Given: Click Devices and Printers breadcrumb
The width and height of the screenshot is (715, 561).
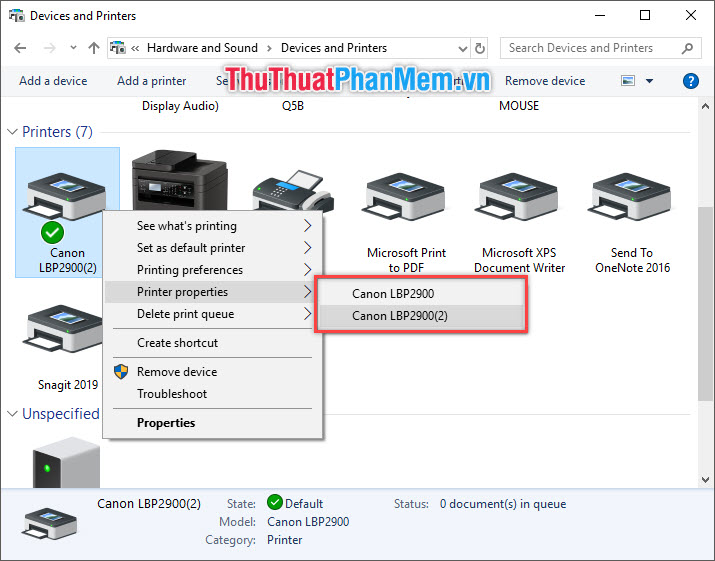Looking at the screenshot, I should (x=334, y=48).
